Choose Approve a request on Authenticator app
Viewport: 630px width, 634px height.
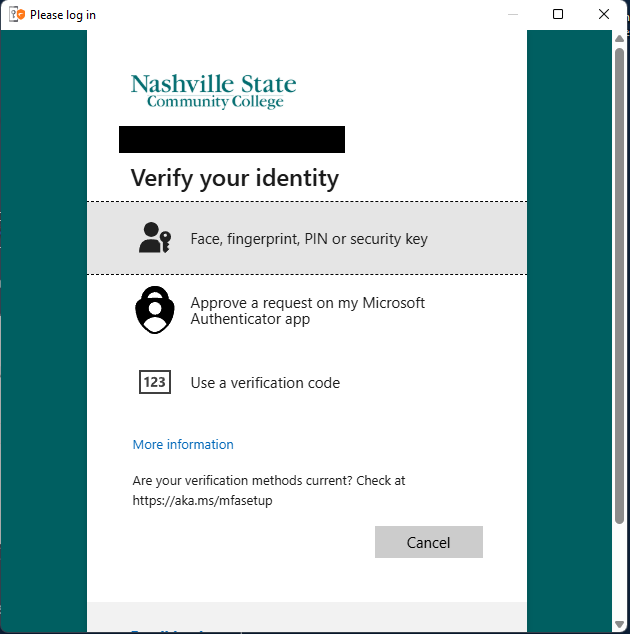(x=307, y=311)
